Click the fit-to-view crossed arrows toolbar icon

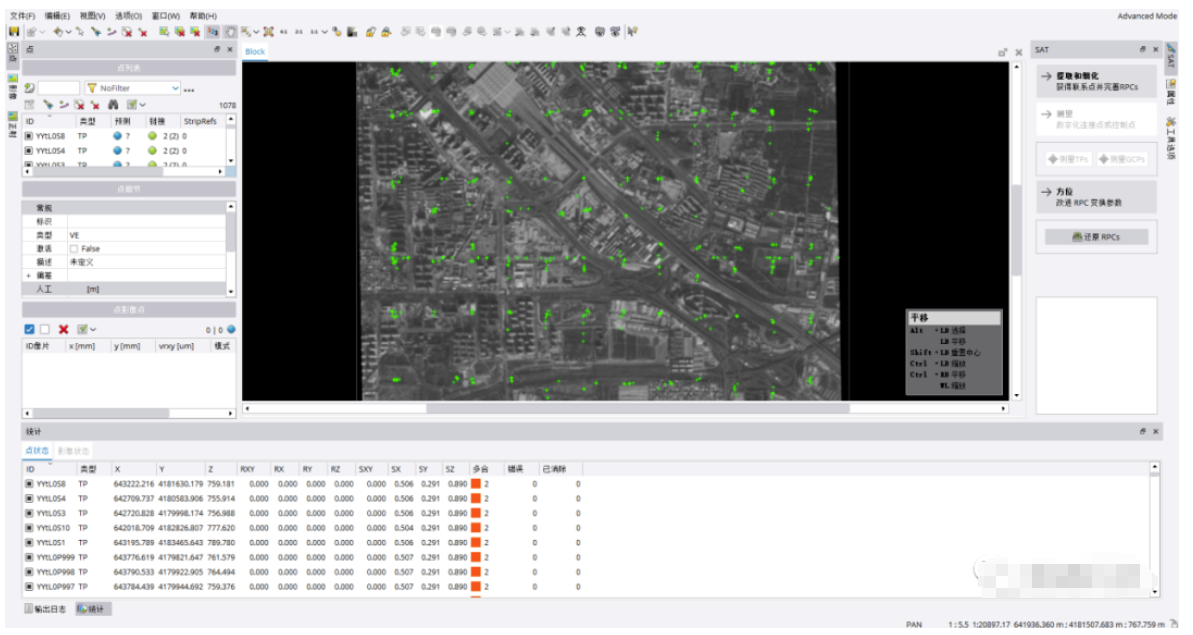coord(268,32)
